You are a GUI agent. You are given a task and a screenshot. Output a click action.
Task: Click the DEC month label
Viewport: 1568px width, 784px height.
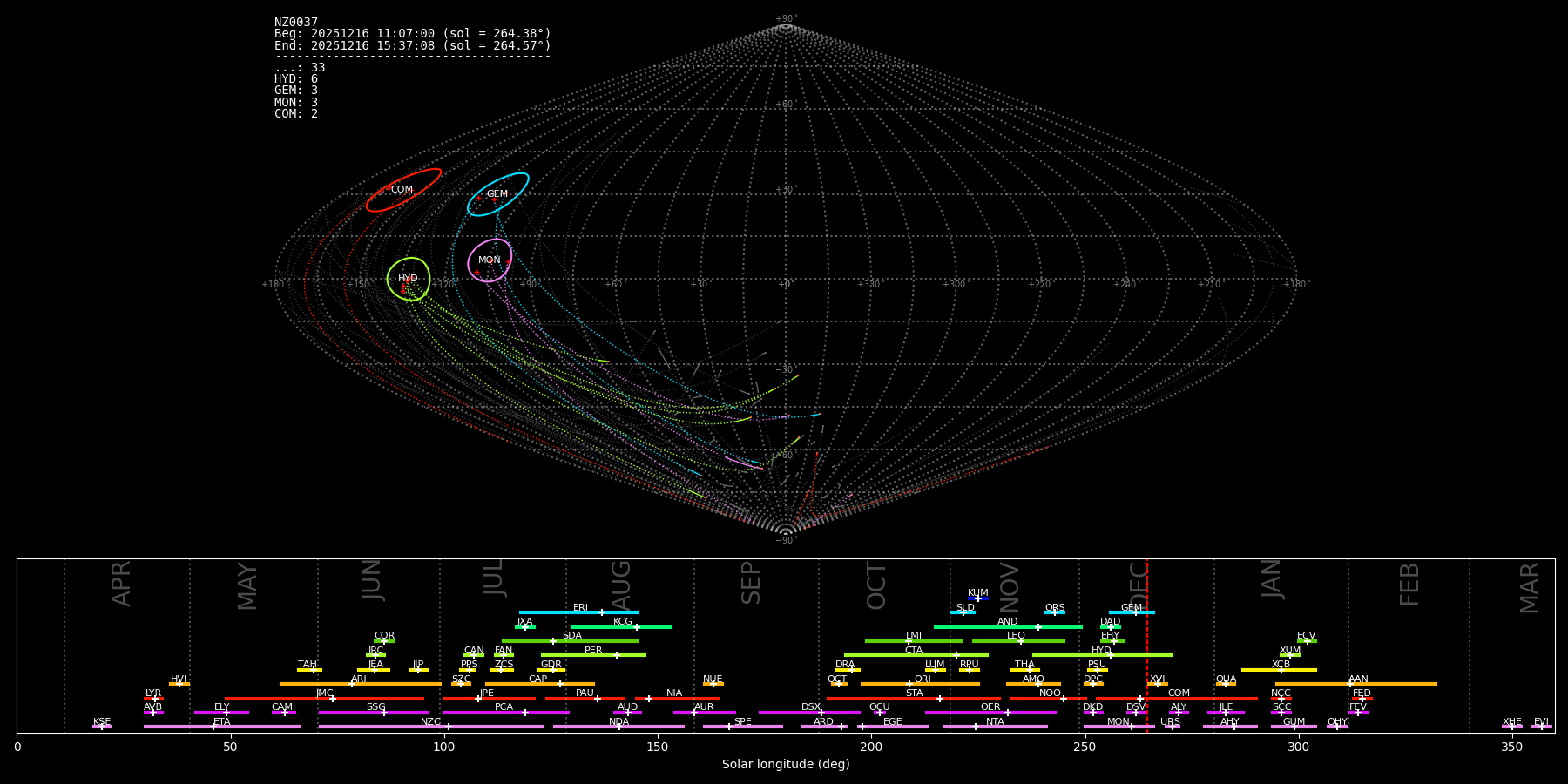click(1139, 584)
